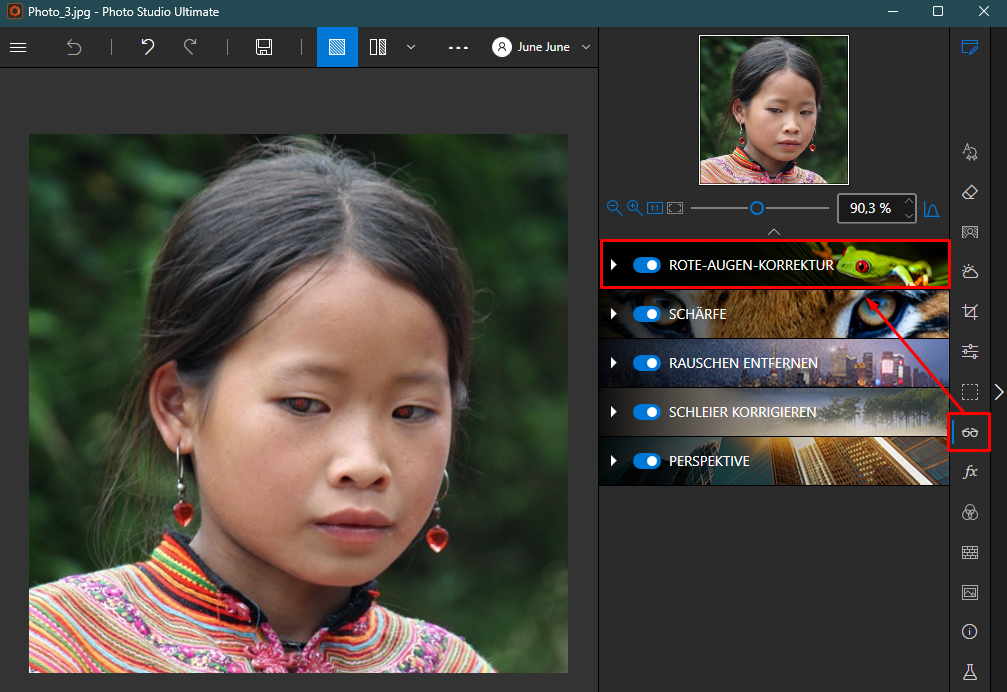The width and height of the screenshot is (1007, 692).
Task: Click the zoom level slider handle
Action: tap(757, 208)
